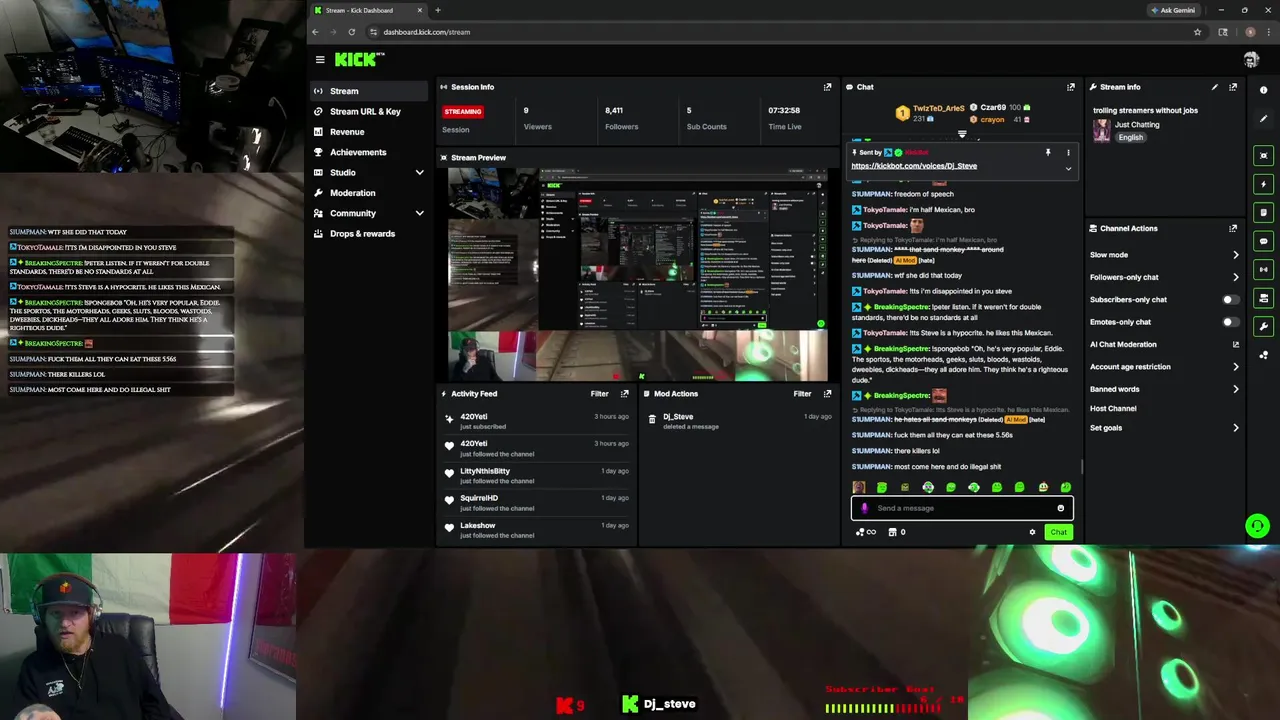1280x720 pixels.
Task: Pop out the Mod Actions panel
Action: coord(828,394)
